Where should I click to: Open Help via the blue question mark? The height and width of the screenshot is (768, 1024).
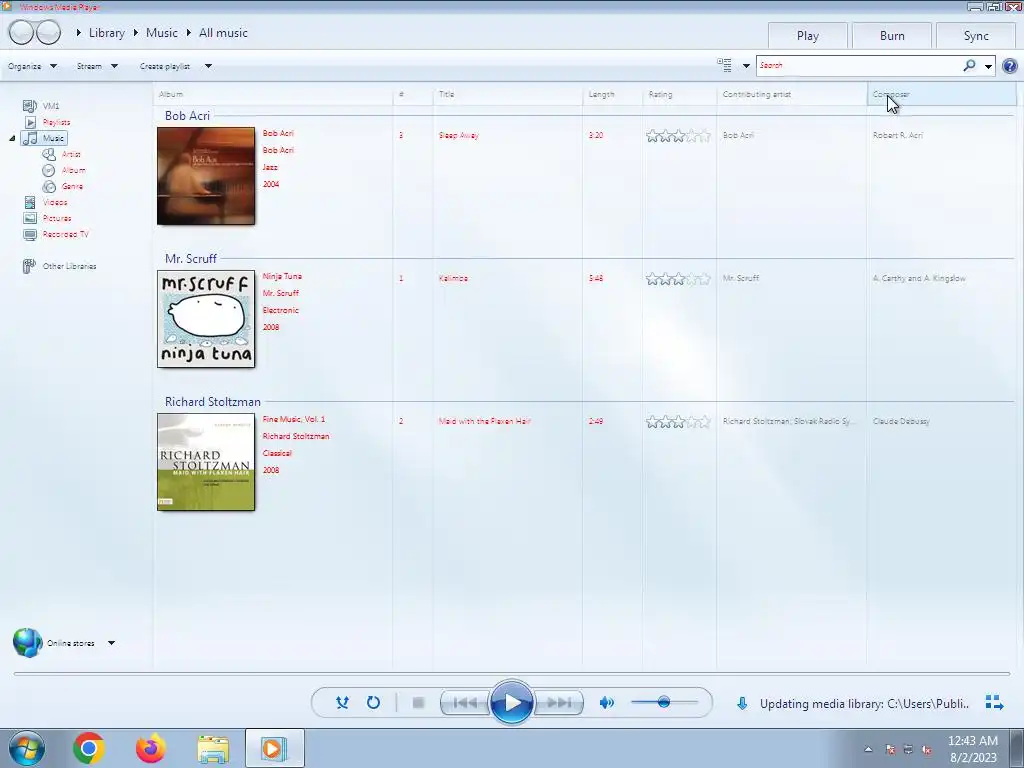tap(1010, 66)
